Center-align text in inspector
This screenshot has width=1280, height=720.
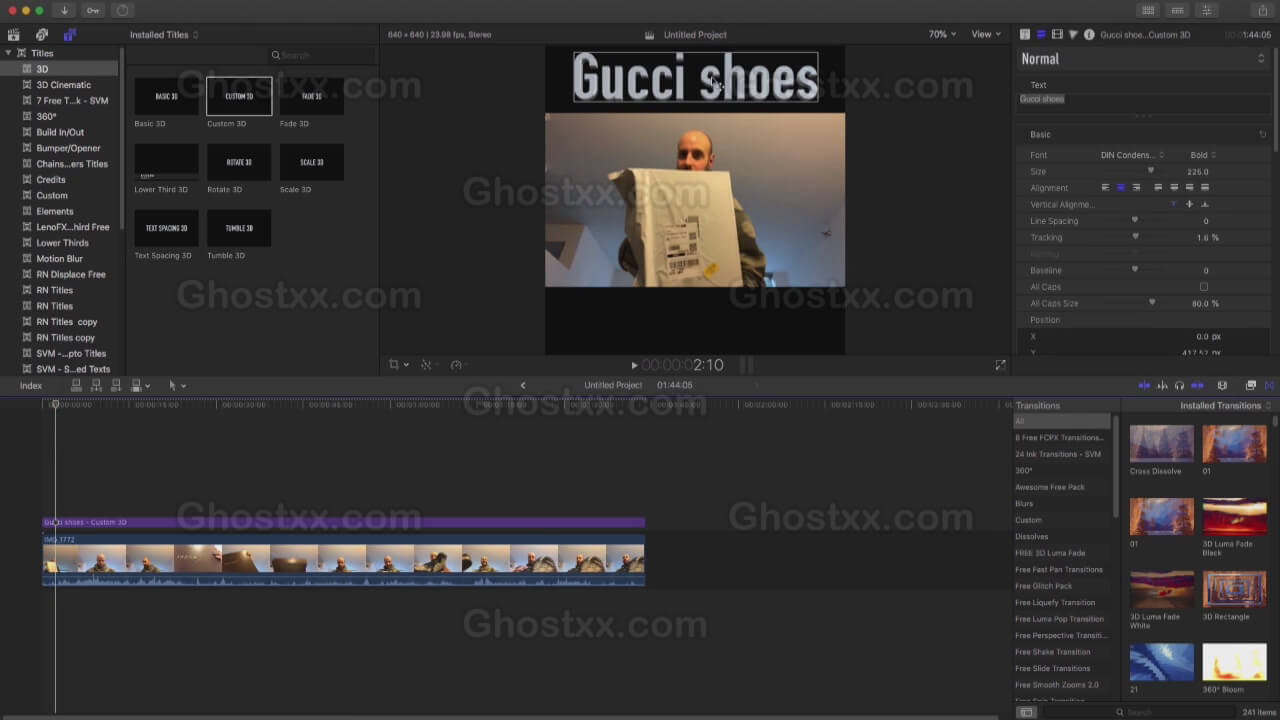point(1121,188)
